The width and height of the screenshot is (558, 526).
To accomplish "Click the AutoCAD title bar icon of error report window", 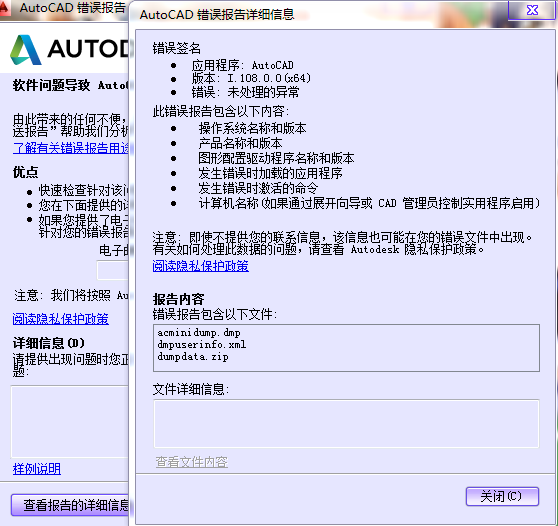I will point(4,8).
